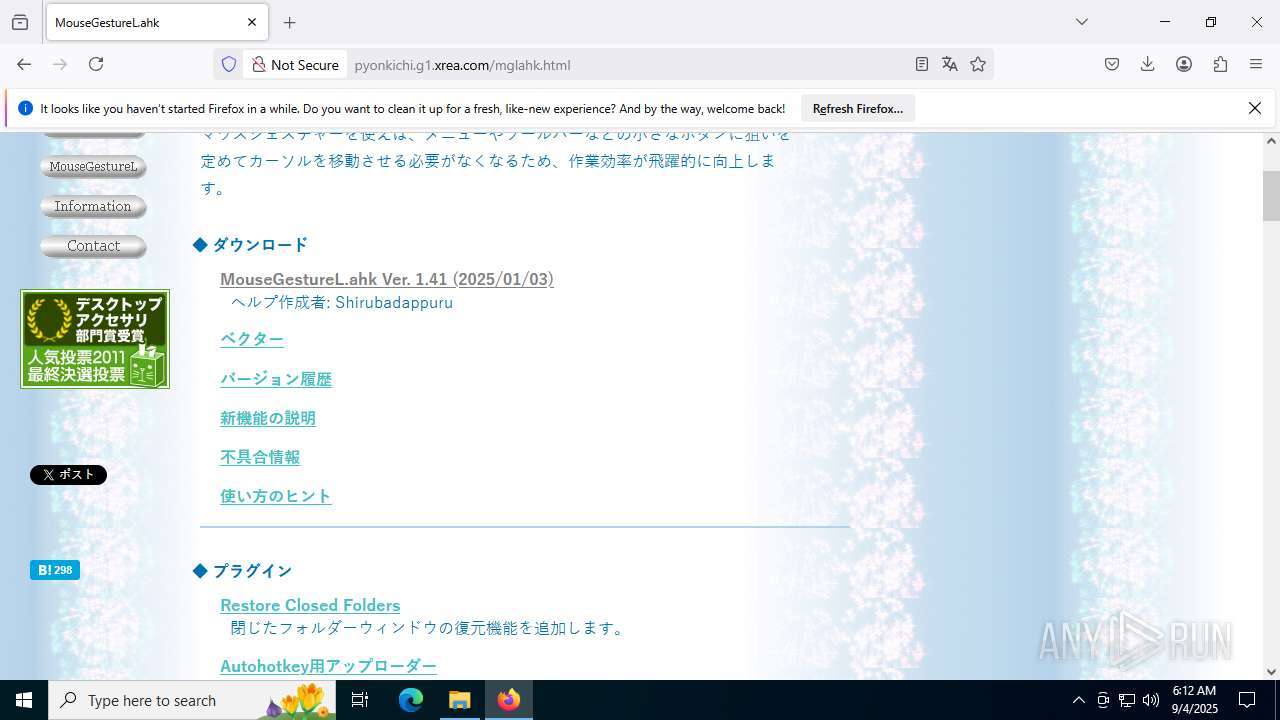Download MouseGestureL.ahk Ver. 1.41 link
This screenshot has width=1280, height=720.
tap(387, 279)
